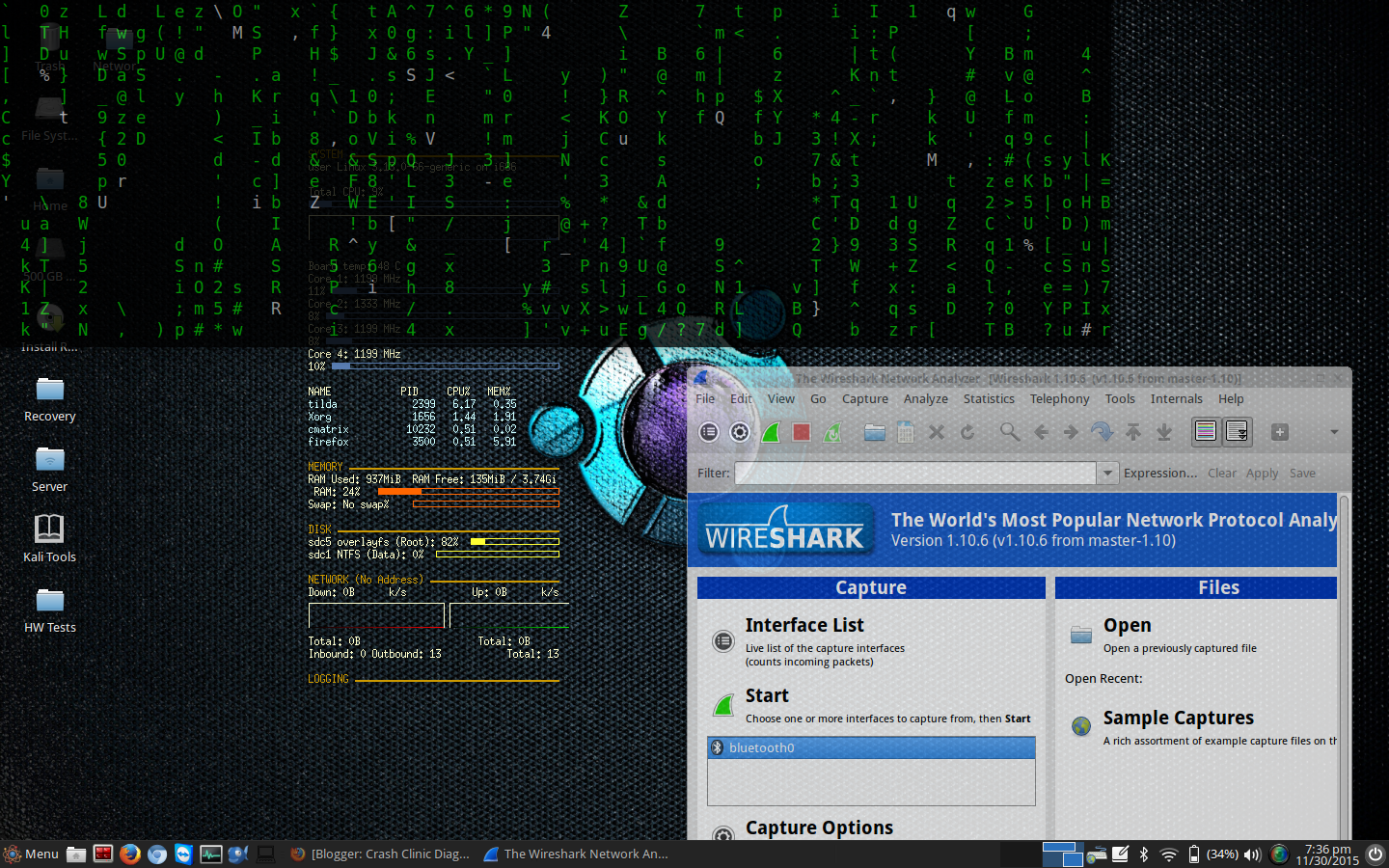Open the Recovery desktop folder

[49, 400]
